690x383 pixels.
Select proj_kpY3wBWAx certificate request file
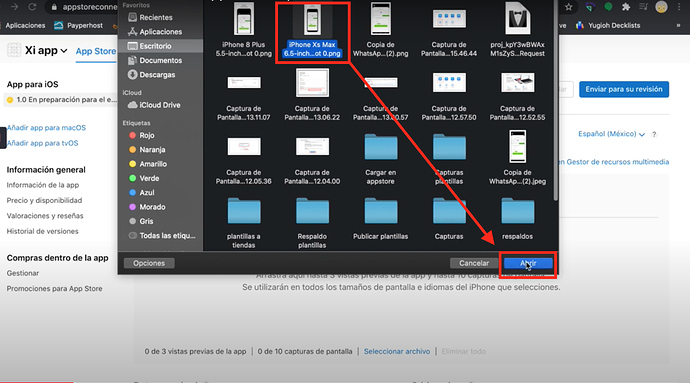tap(517, 30)
